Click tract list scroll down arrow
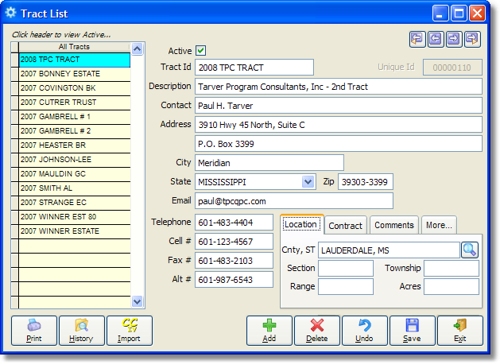 tap(137, 302)
